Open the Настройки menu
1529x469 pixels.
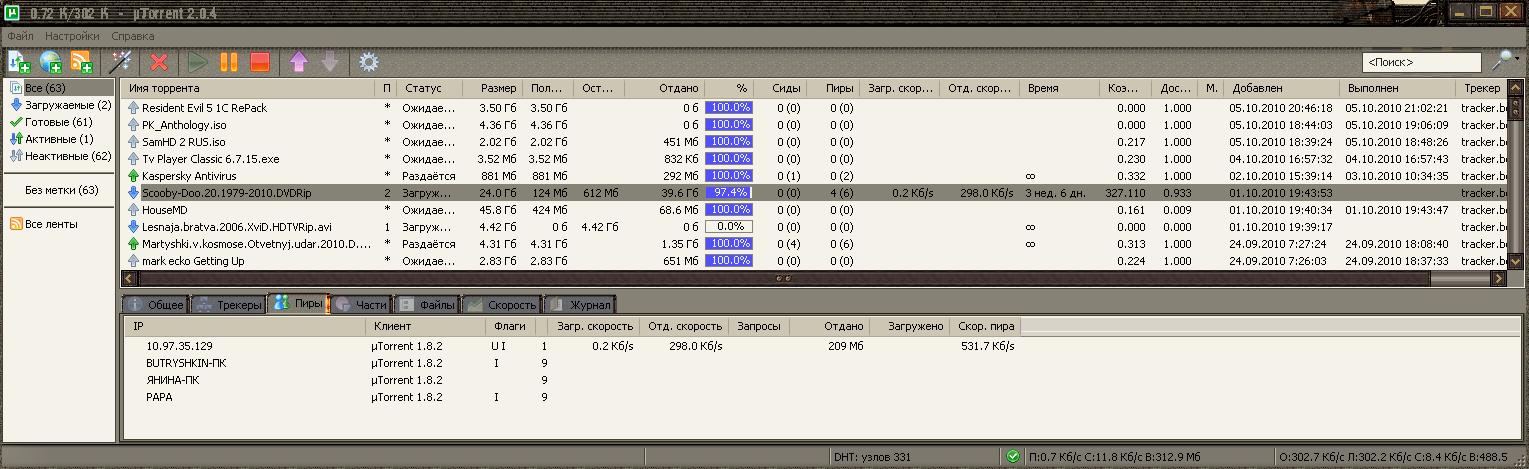tap(72, 36)
